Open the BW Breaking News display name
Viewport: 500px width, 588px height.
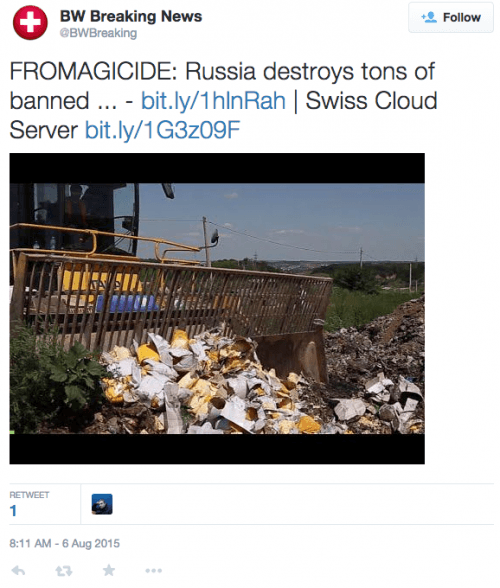131,16
